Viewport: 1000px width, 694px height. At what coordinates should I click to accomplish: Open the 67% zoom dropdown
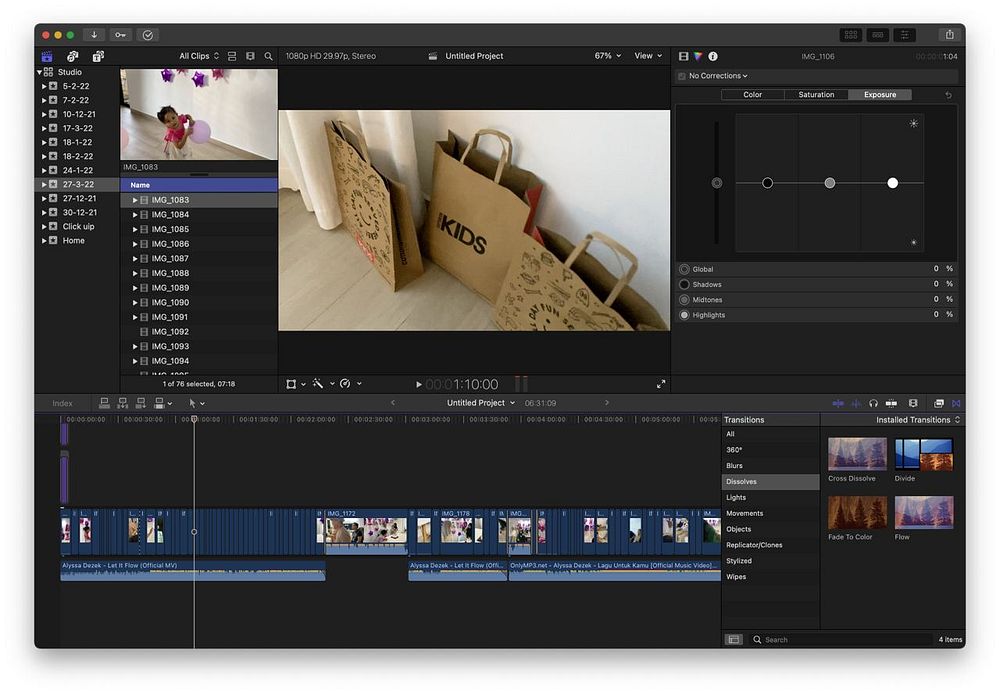coord(607,56)
